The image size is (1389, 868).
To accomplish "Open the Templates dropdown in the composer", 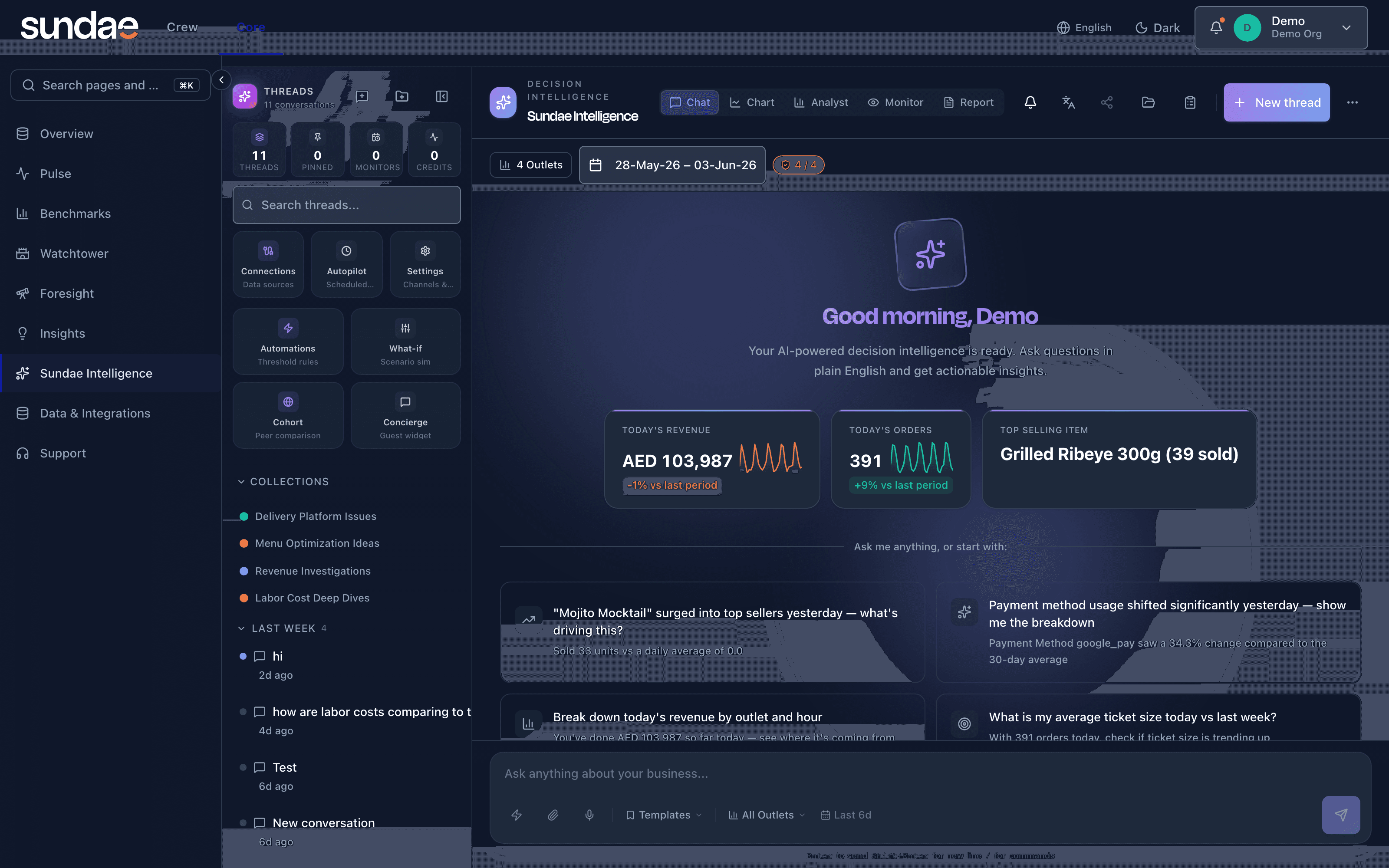I will pyautogui.click(x=664, y=815).
